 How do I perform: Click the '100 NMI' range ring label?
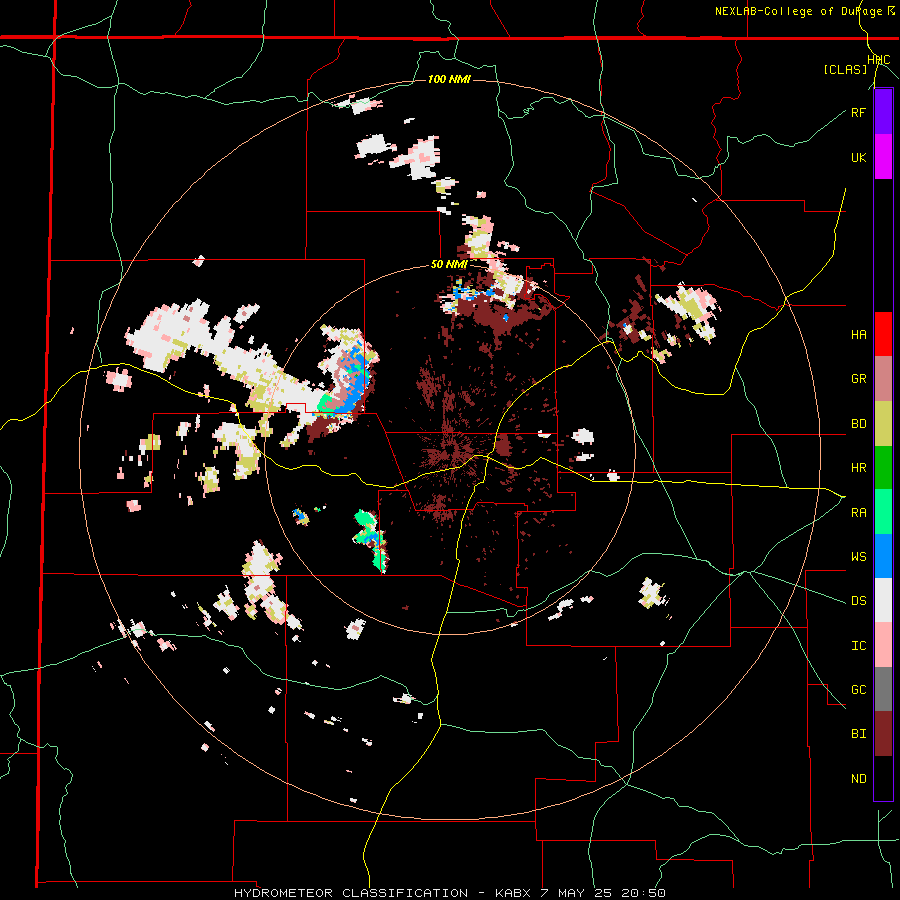(449, 79)
